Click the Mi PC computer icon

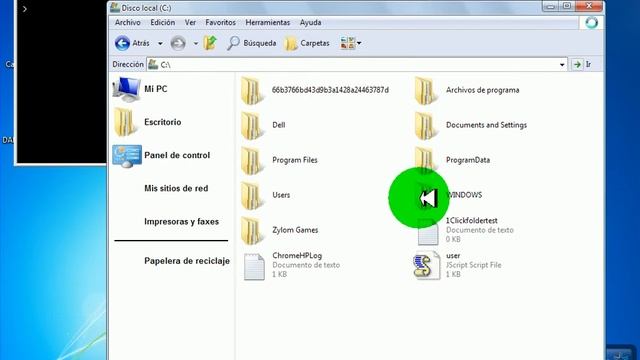click(x=127, y=89)
